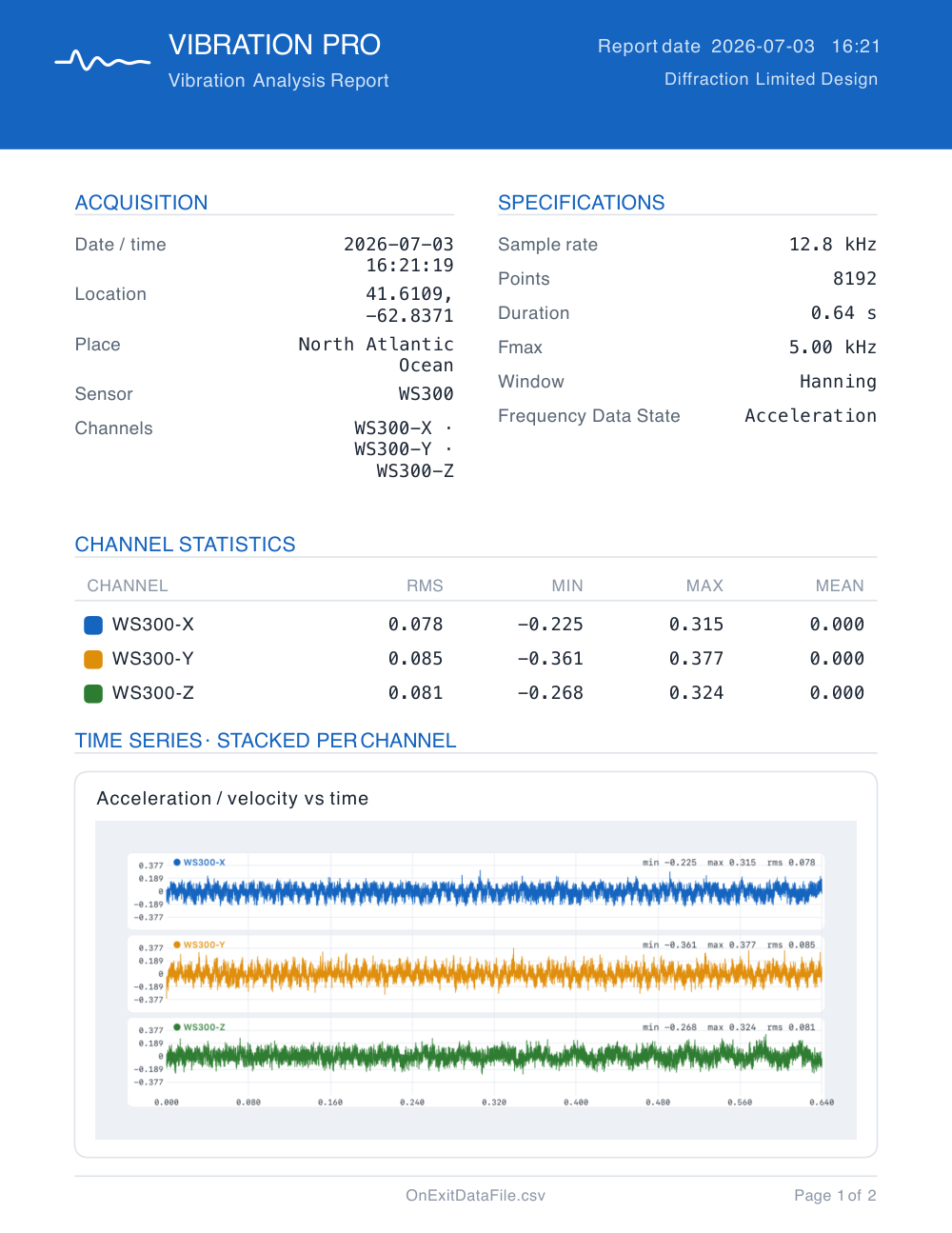This screenshot has height=1233, width=952.
Task: Click the blue WS300-X waveform plot
Action: point(494,892)
